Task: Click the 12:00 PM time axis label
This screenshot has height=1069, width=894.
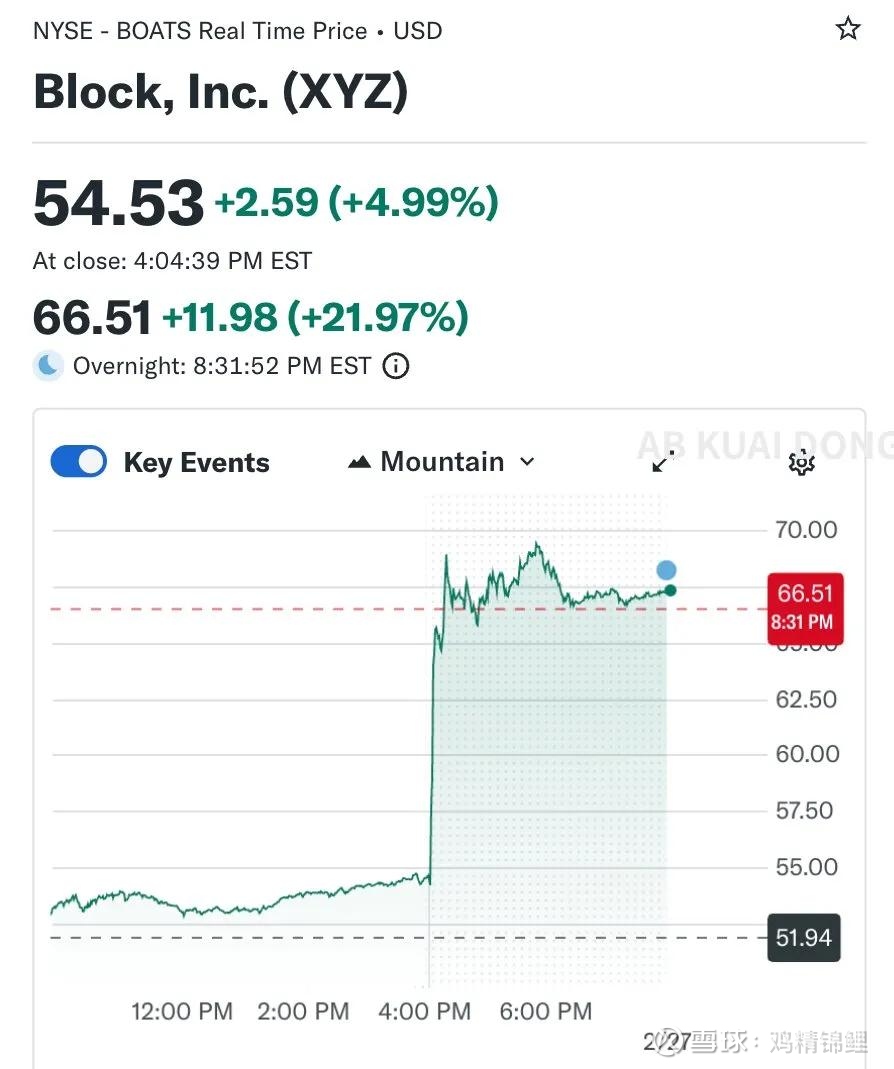Action: click(182, 1011)
